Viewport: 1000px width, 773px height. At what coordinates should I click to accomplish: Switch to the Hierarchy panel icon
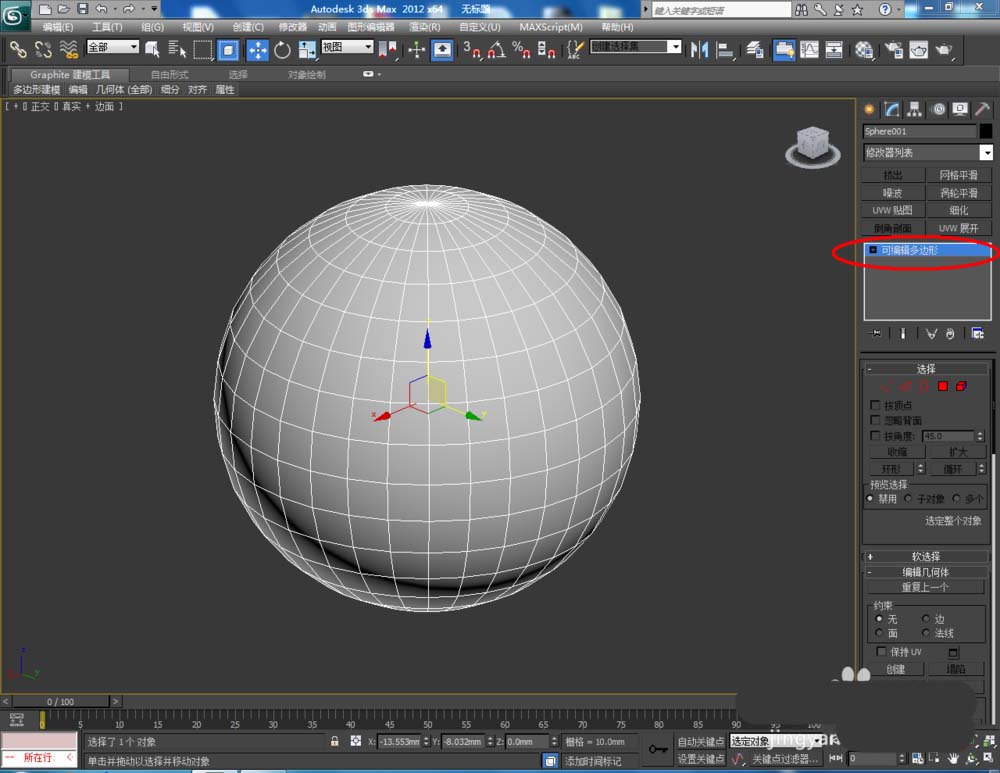pyautogui.click(x=915, y=109)
